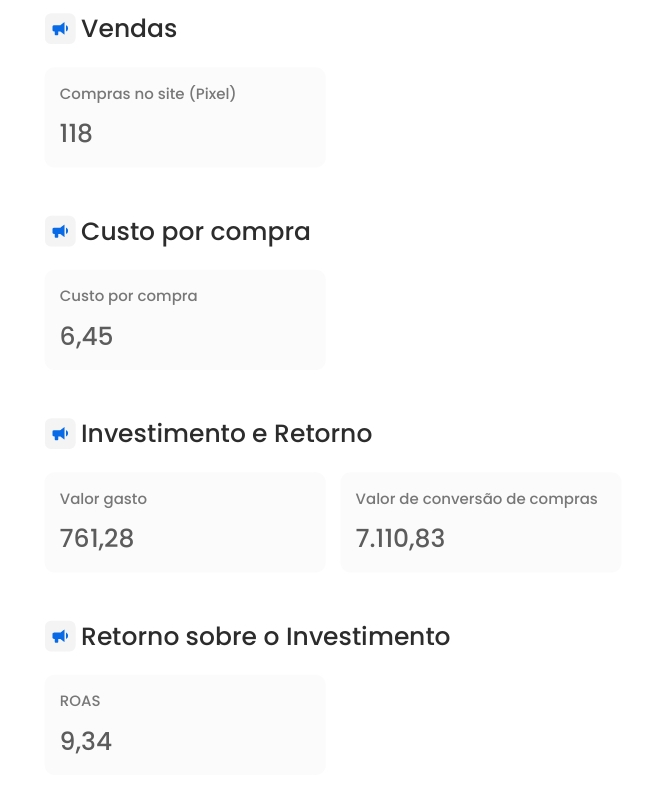Open the Custo por compra metric card
This screenshot has height=787, width=662.
click(x=185, y=320)
